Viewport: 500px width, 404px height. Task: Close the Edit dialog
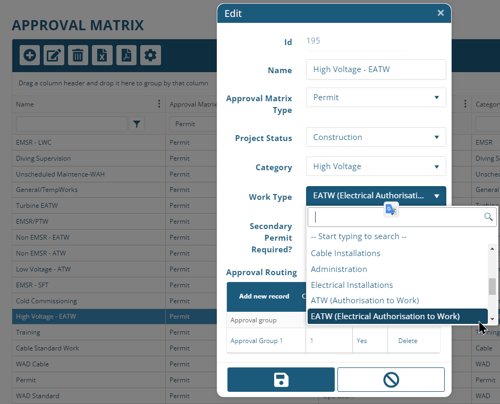(x=441, y=13)
